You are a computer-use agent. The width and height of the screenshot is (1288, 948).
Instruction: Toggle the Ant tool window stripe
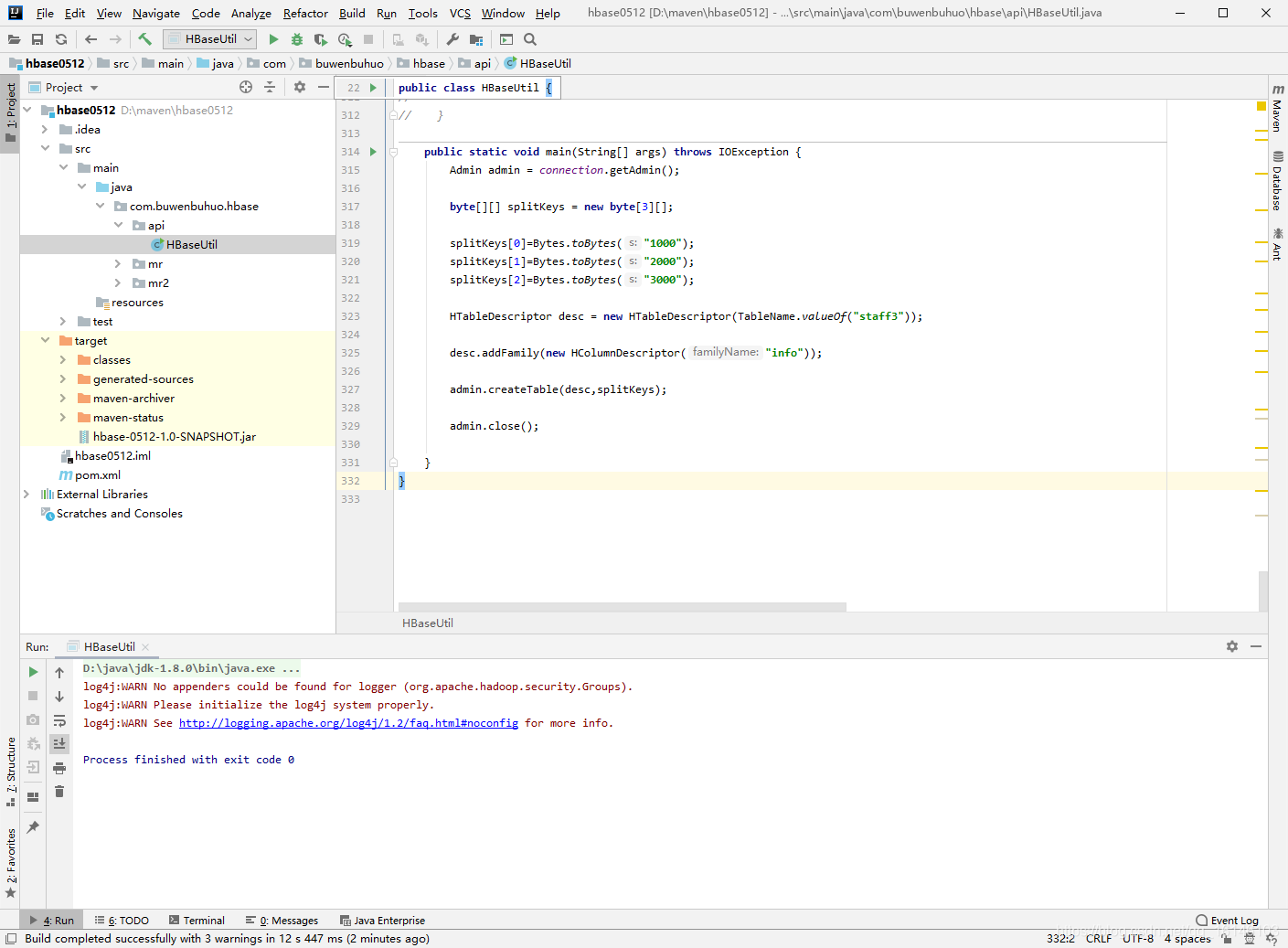1278,245
